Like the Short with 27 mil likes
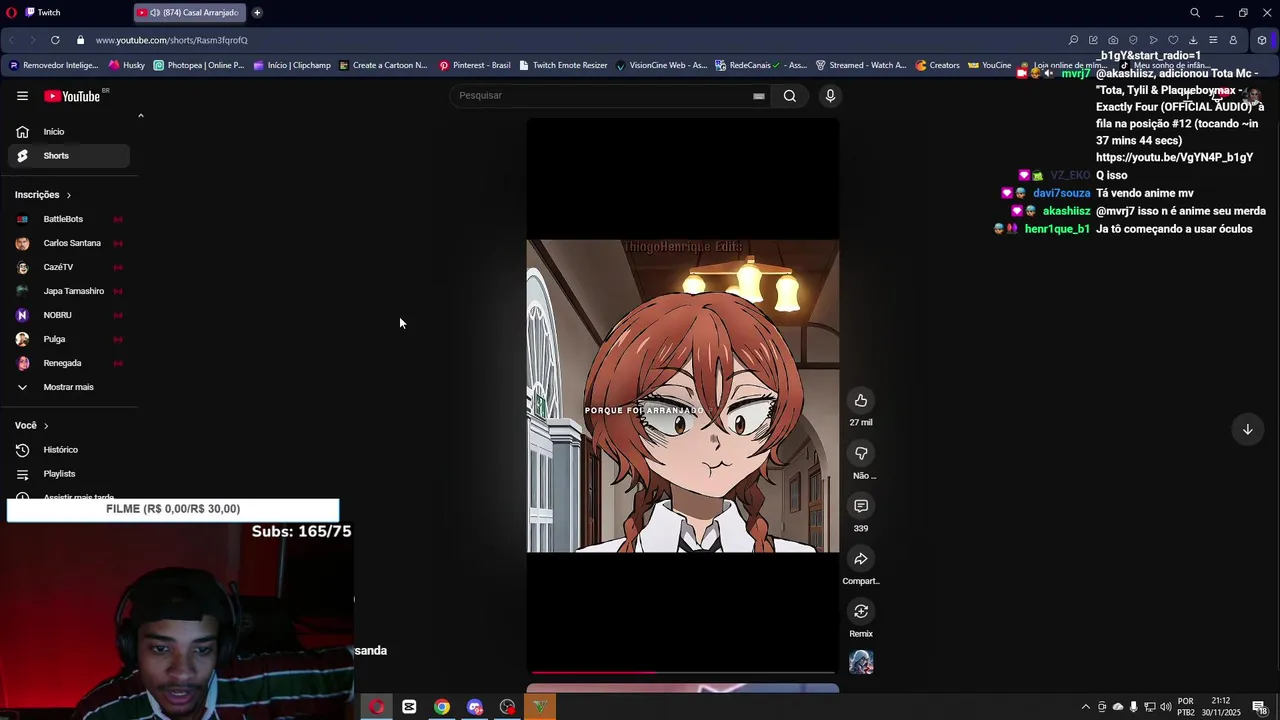 pyautogui.click(x=861, y=400)
